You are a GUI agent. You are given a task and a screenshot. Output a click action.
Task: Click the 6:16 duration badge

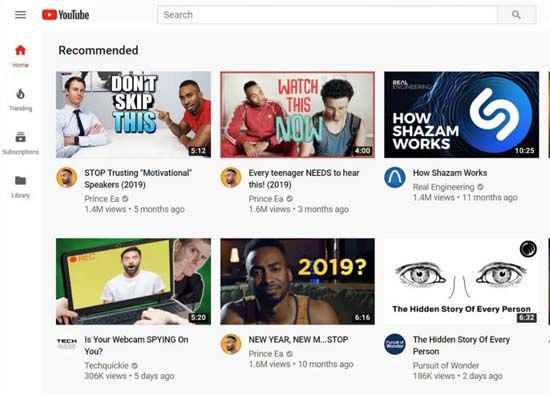[362, 317]
